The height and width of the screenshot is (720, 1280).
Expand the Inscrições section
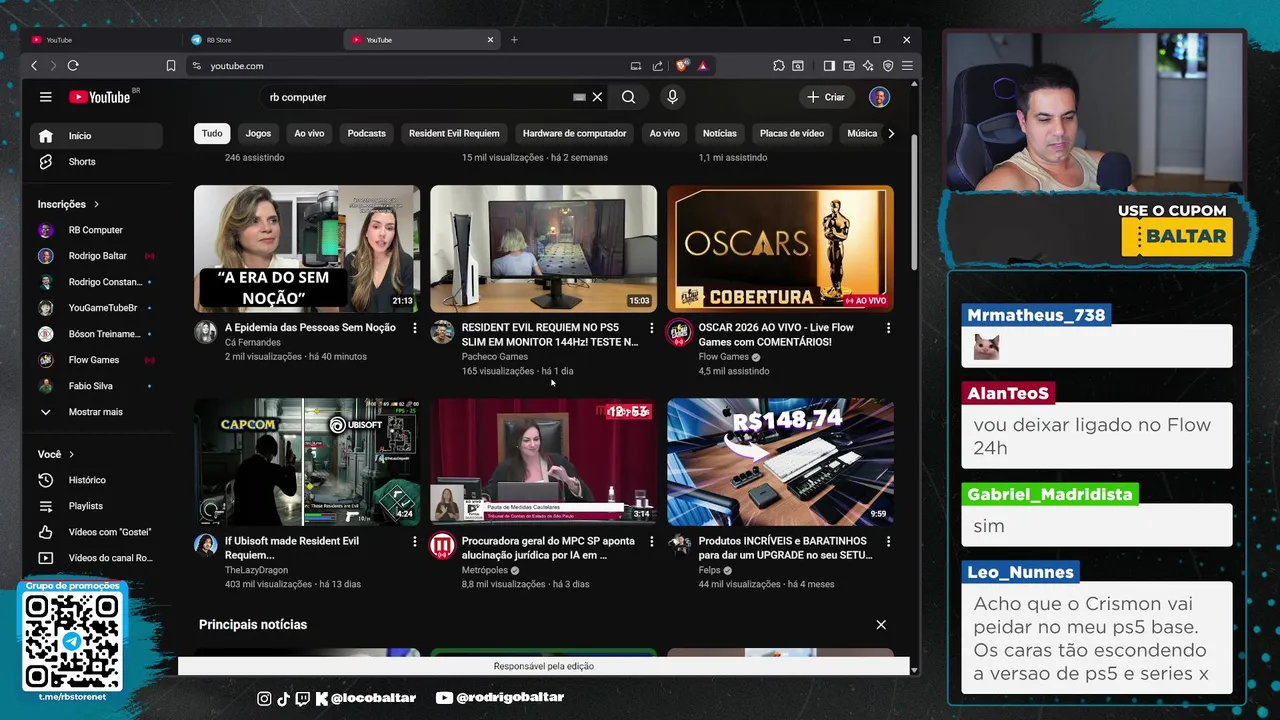pos(69,204)
